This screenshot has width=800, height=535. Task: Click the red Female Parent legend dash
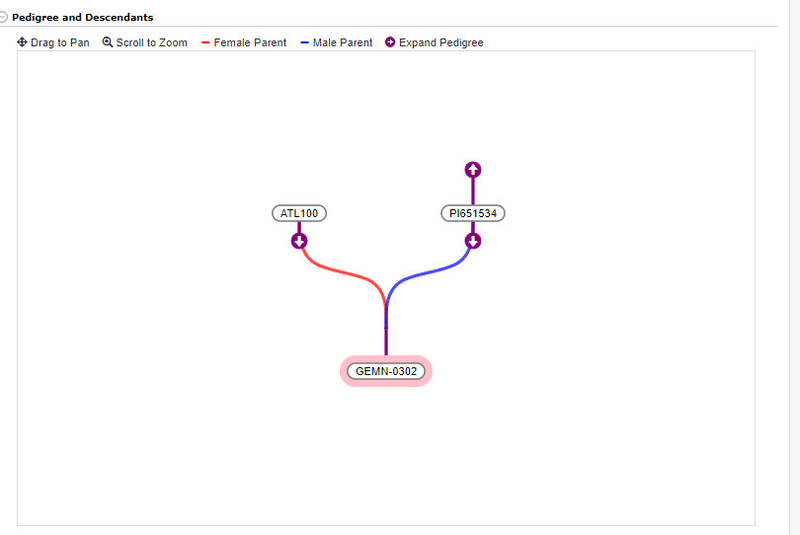pyautogui.click(x=206, y=43)
